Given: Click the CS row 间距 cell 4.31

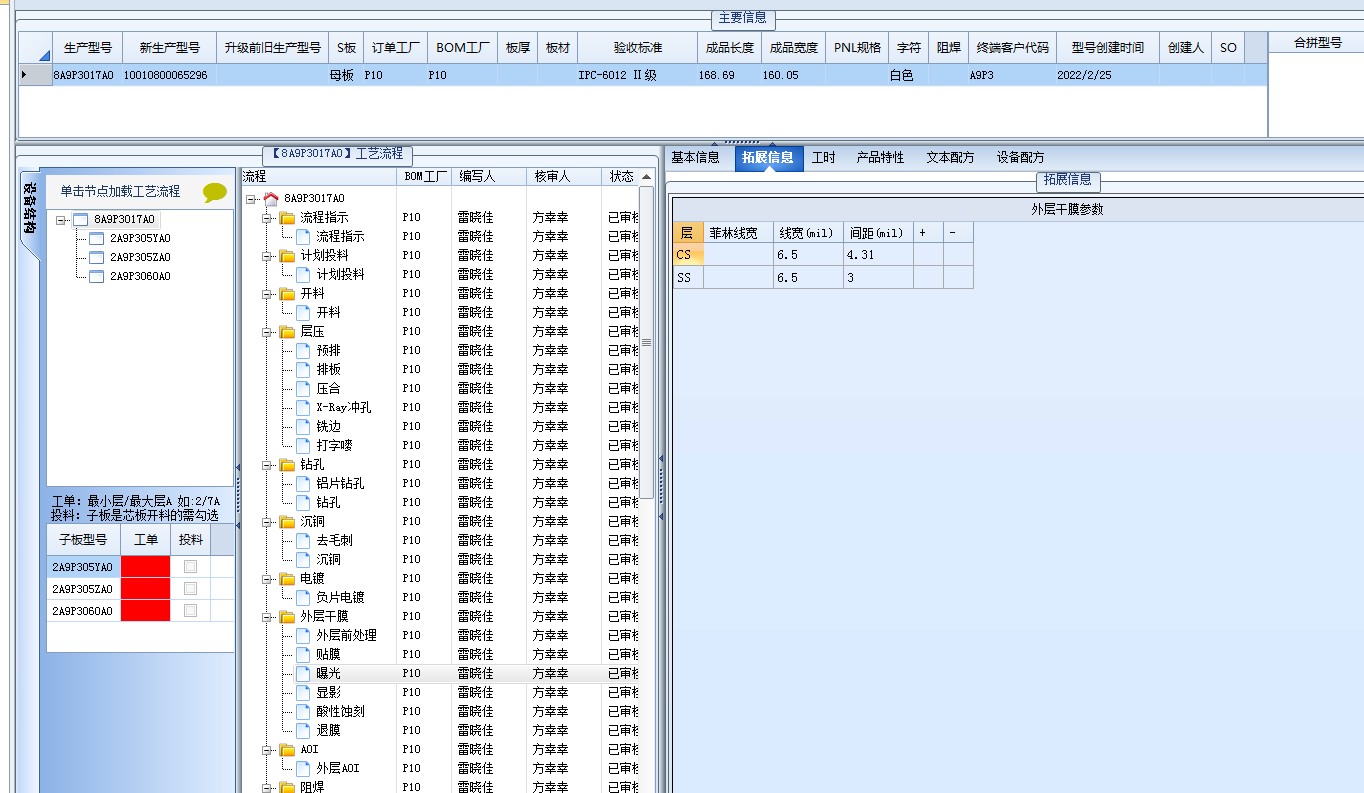Looking at the screenshot, I should tap(878, 255).
